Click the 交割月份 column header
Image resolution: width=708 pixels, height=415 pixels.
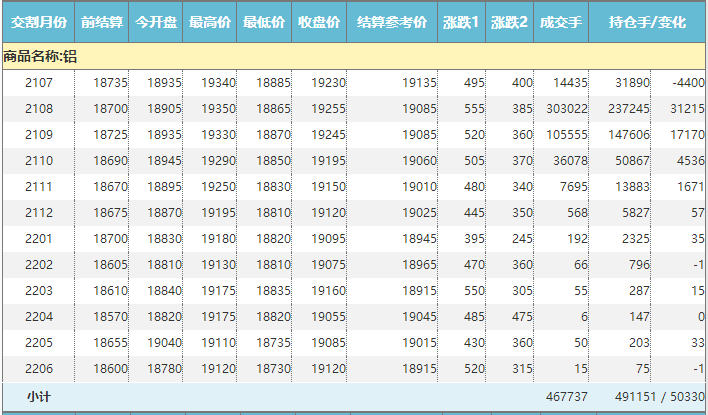click(38, 22)
